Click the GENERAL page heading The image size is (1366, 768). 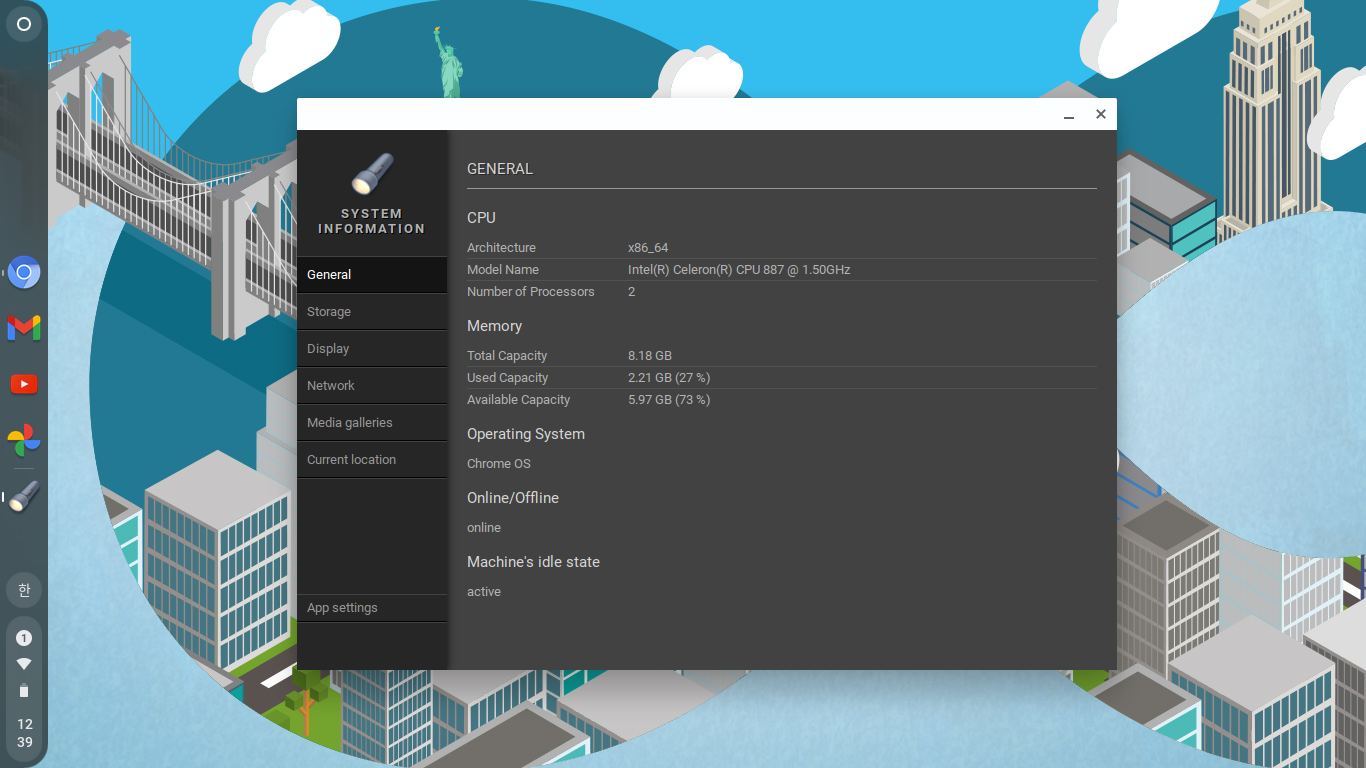[500, 169]
